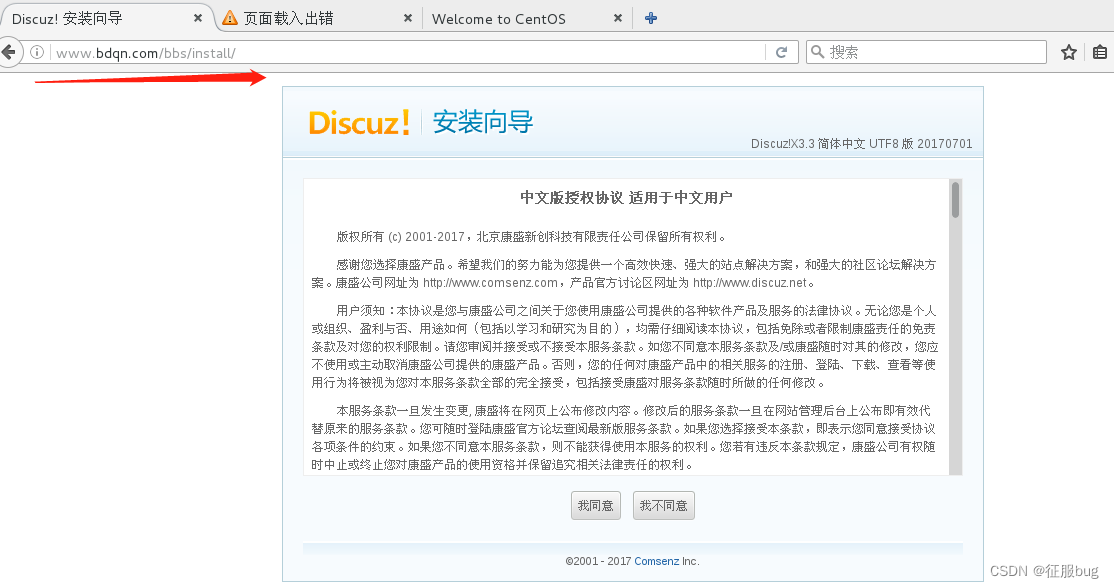Click paragraph starting 感谢您选择康盛产品

pyautogui.click(x=624, y=273)
